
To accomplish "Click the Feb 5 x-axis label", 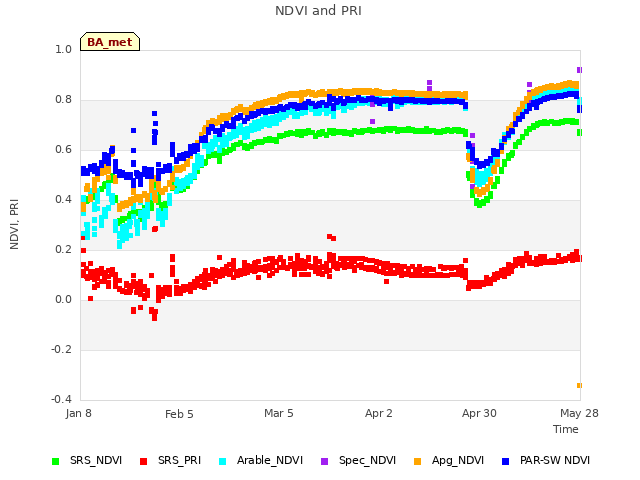I will (179, 414).
